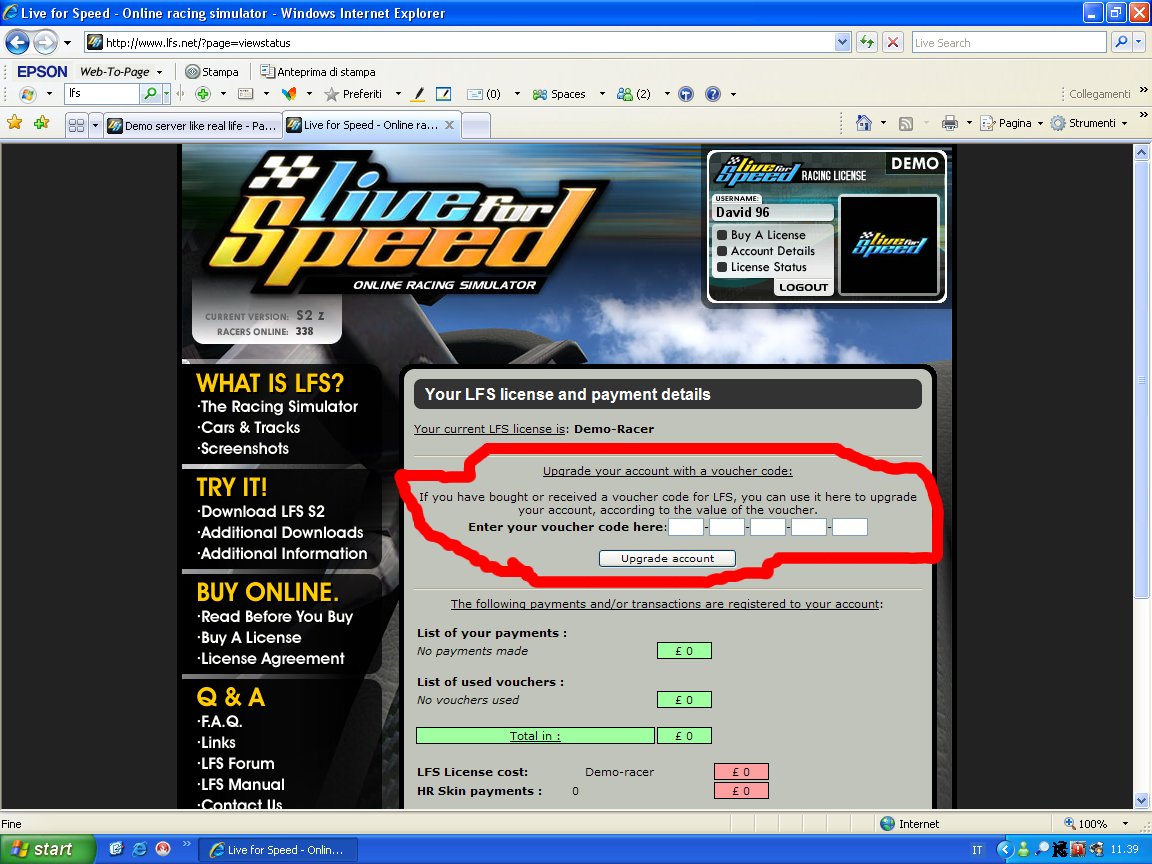Open Favorites Center with the yellow star
Viewport: 1152px width, 864px height.
15,123
